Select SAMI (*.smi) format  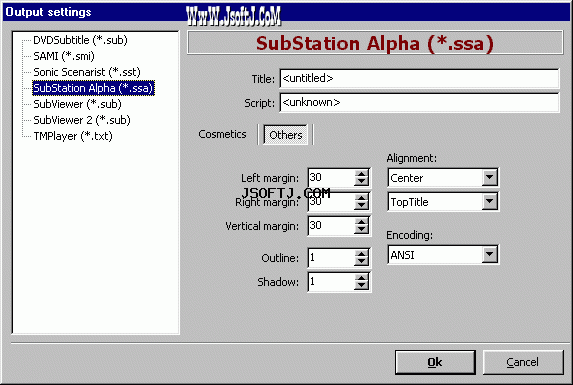(64, 56)
